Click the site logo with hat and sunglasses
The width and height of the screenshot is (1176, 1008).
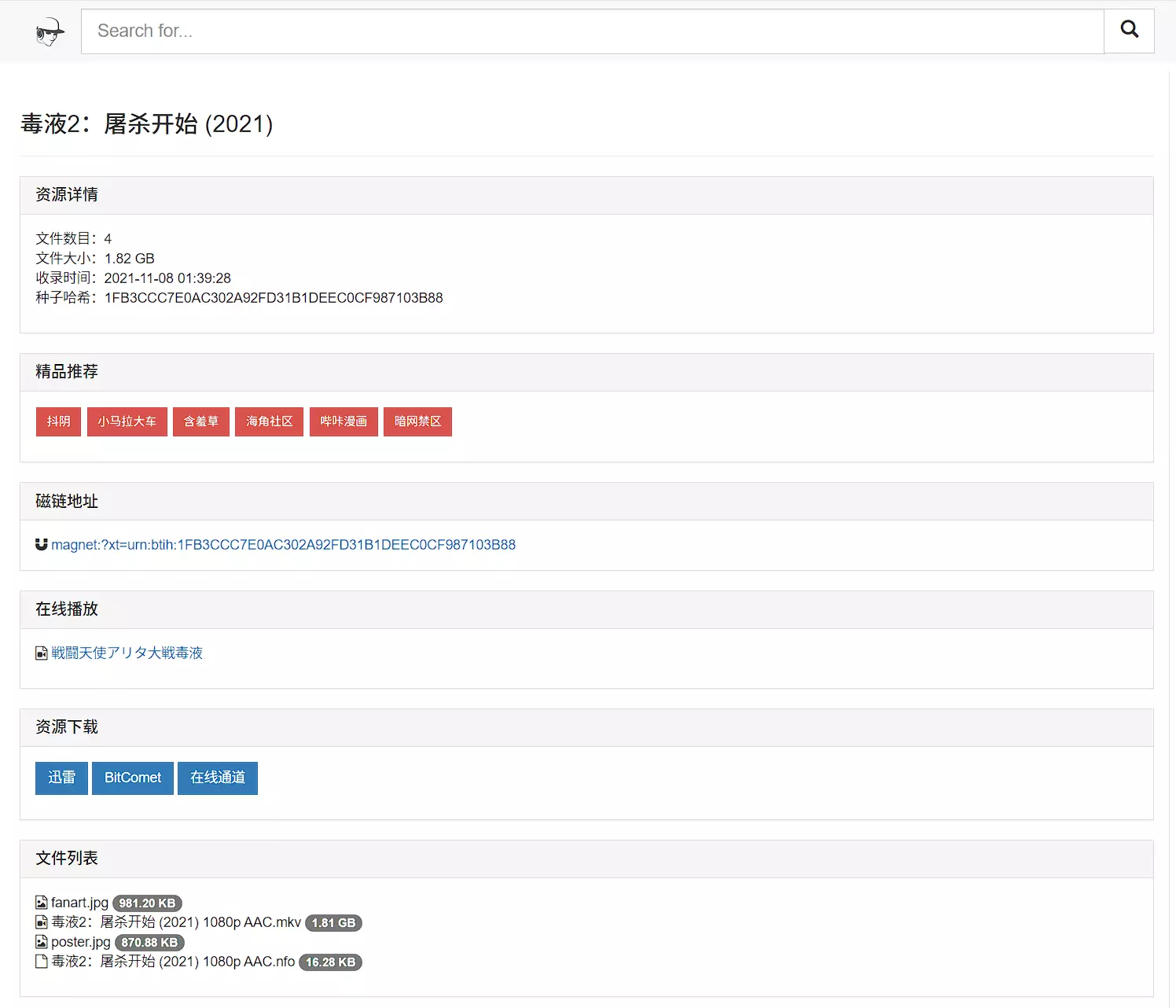(50, 31)
